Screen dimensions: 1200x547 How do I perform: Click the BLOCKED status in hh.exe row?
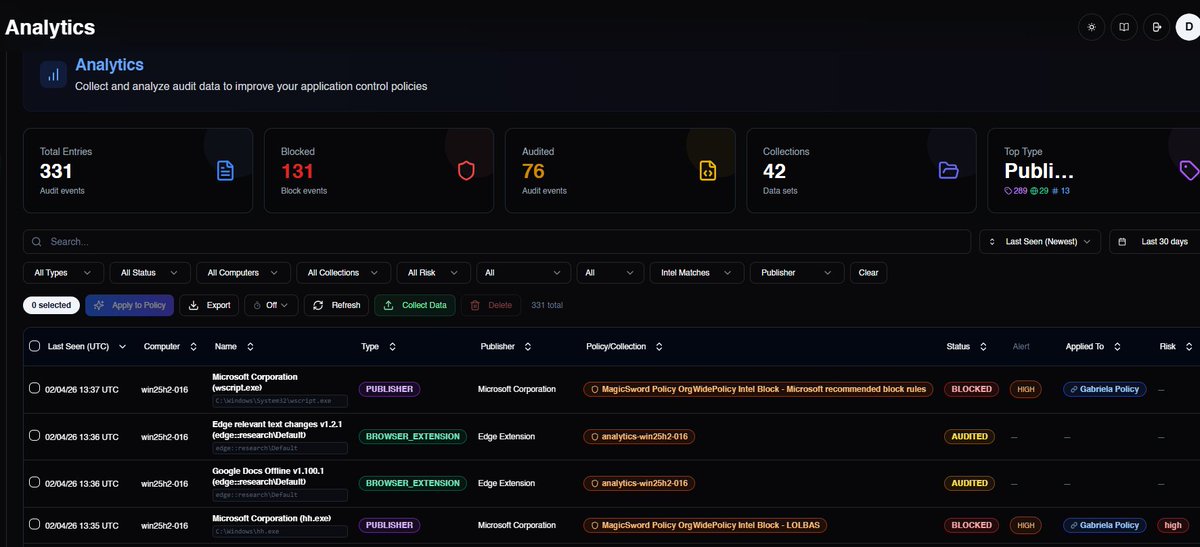pyautogui.click(x=971, y=525)
